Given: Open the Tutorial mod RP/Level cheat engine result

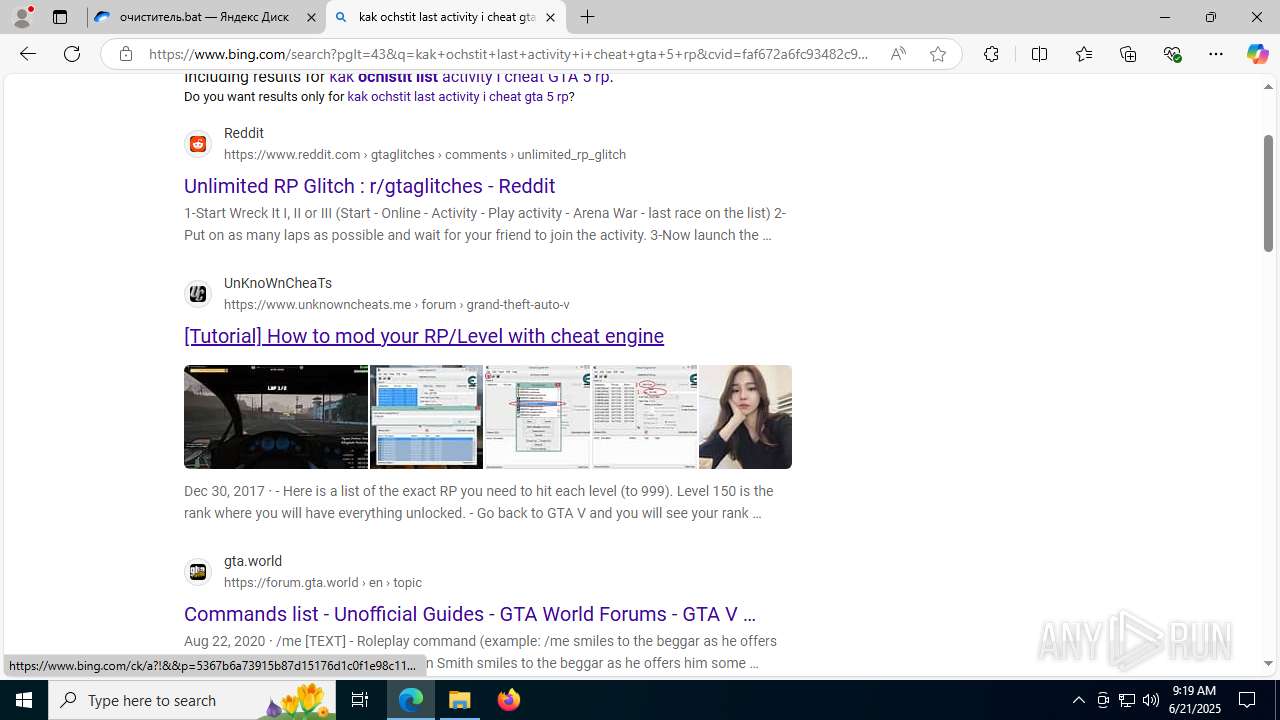Looking at the screenshot, I should [x=424, y=336].
